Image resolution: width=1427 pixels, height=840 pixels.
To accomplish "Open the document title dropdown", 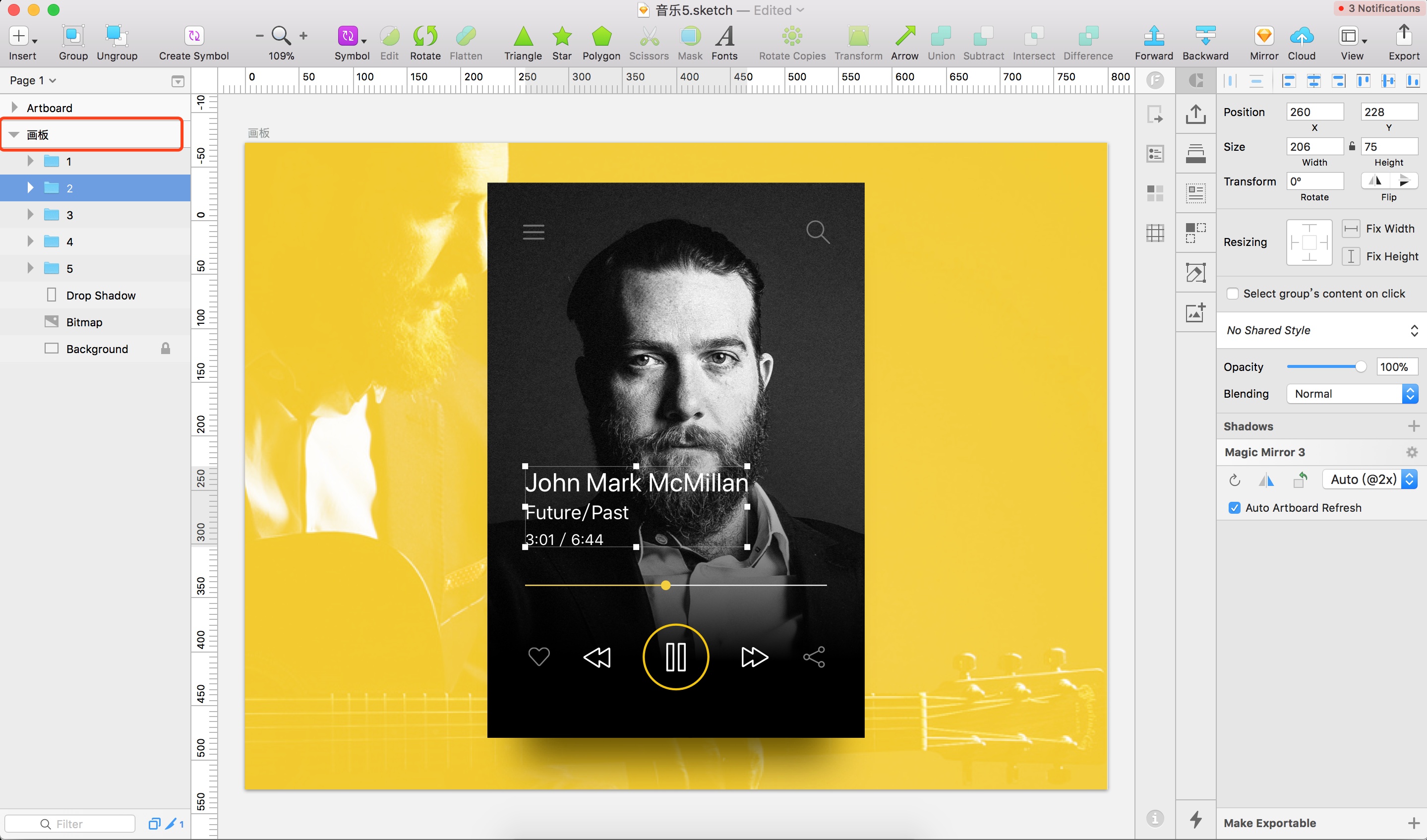I will click(800, 10).
